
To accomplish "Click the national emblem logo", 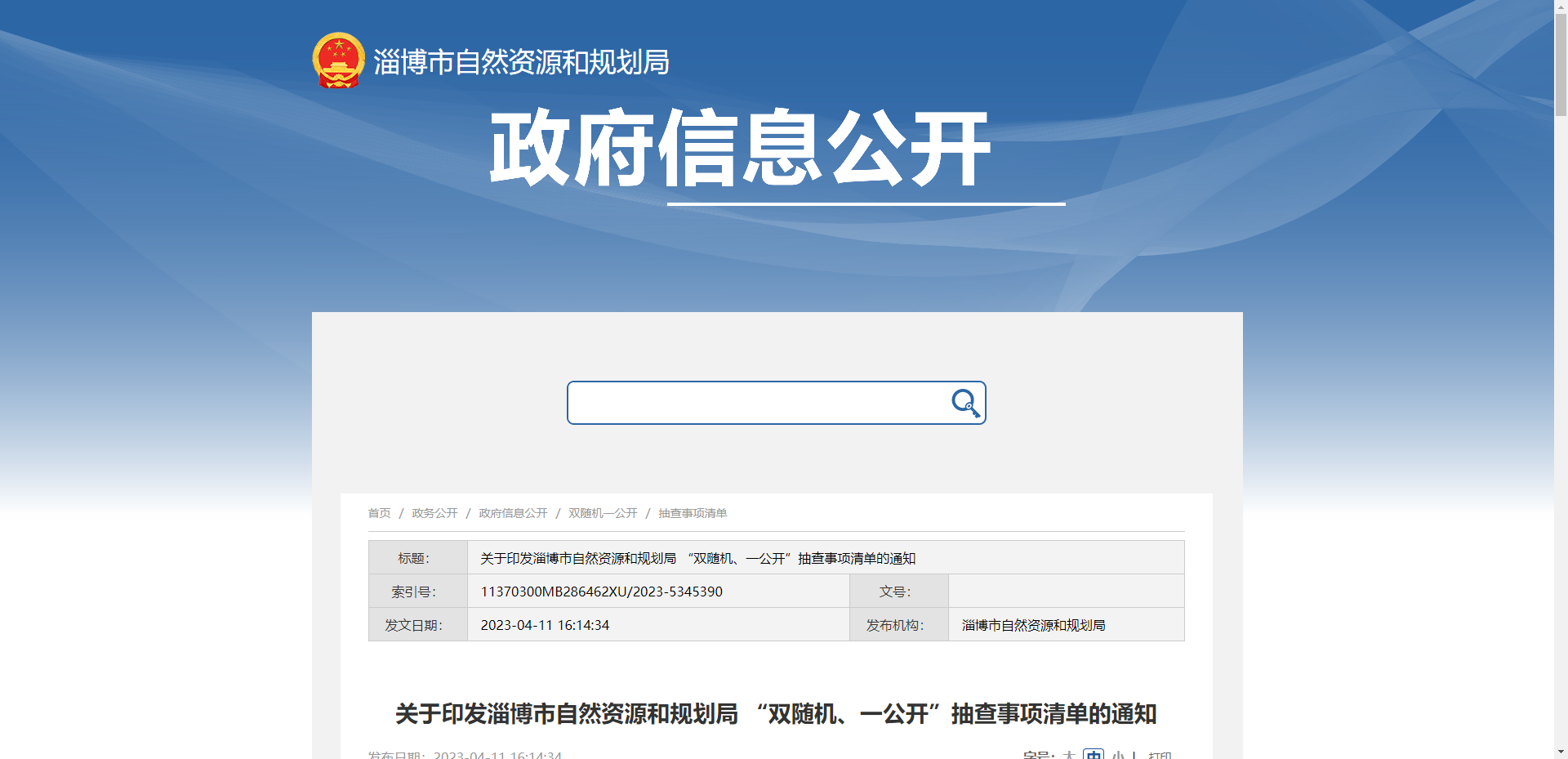I will 337,60.
